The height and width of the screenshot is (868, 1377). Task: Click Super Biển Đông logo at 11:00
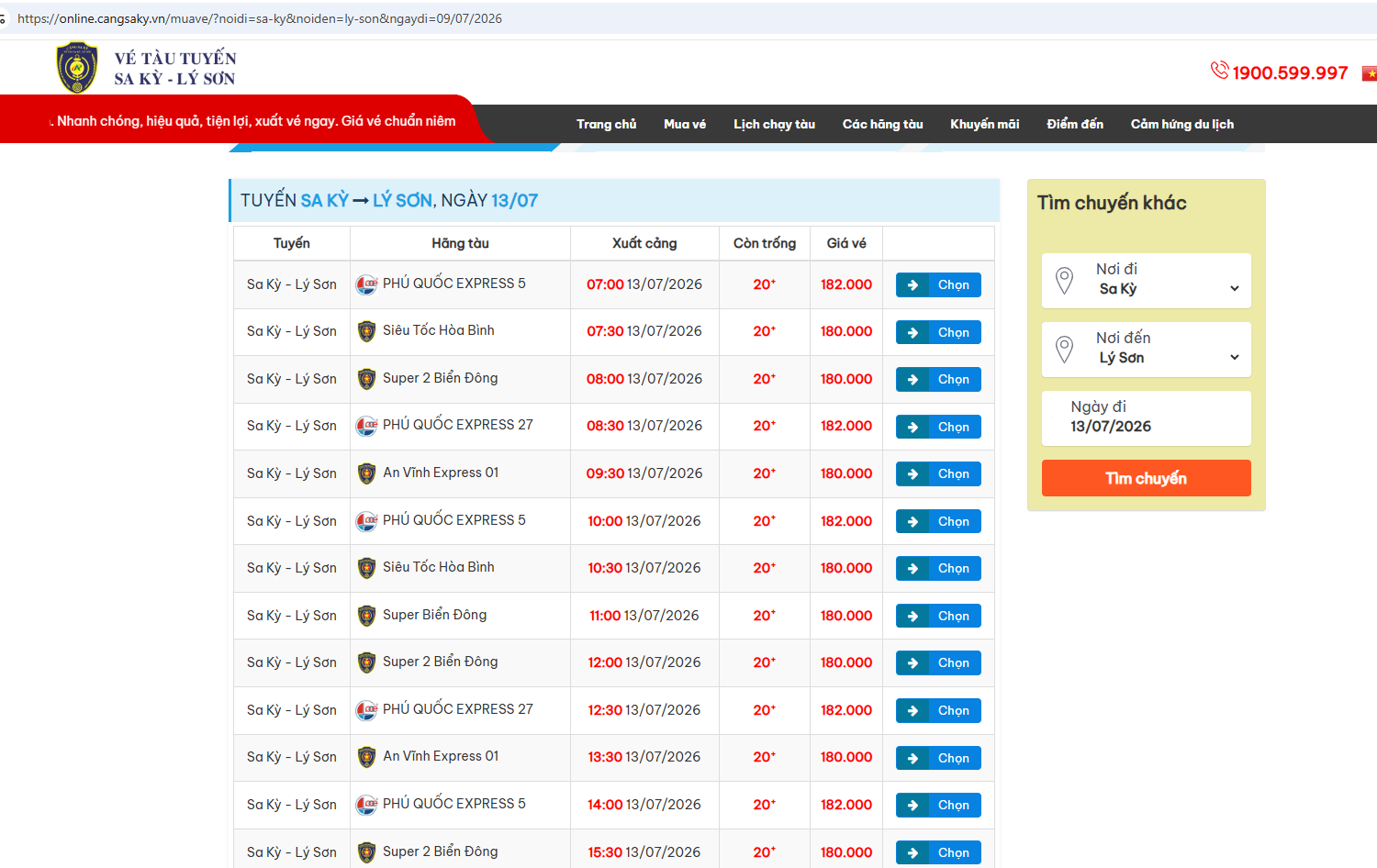click(366, 616)
